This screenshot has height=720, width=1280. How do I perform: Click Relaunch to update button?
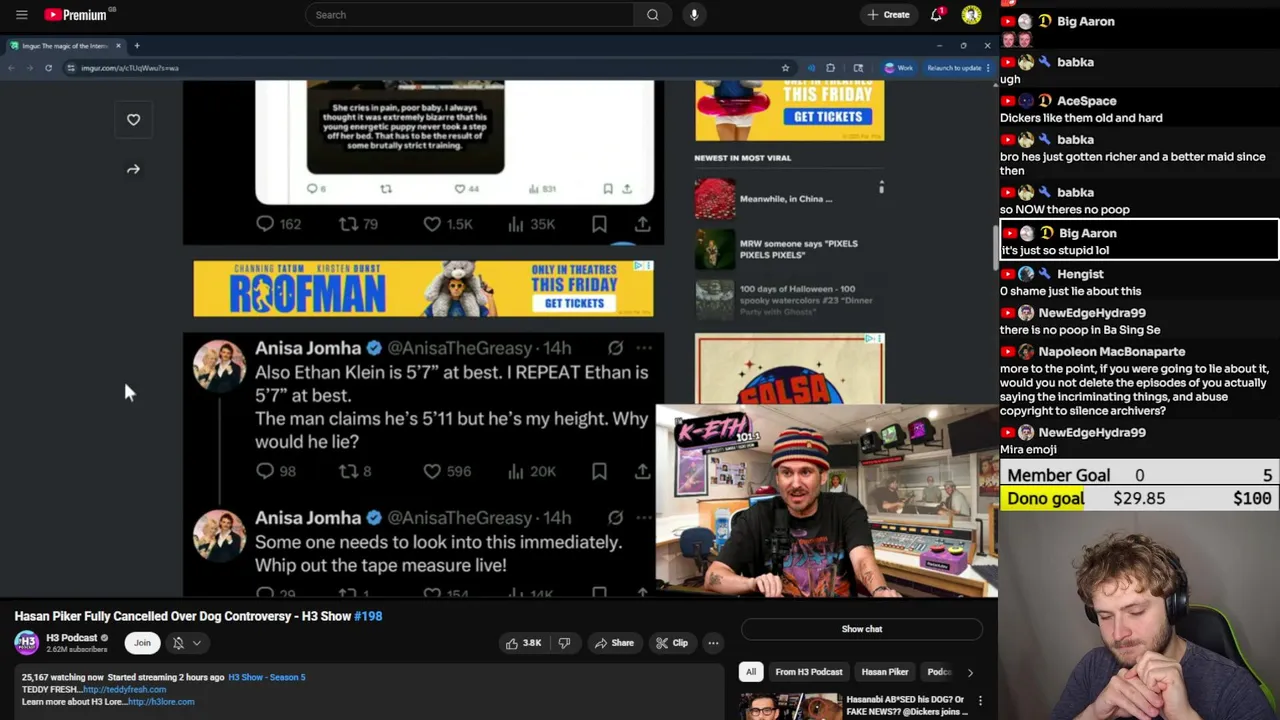(954, 68)
